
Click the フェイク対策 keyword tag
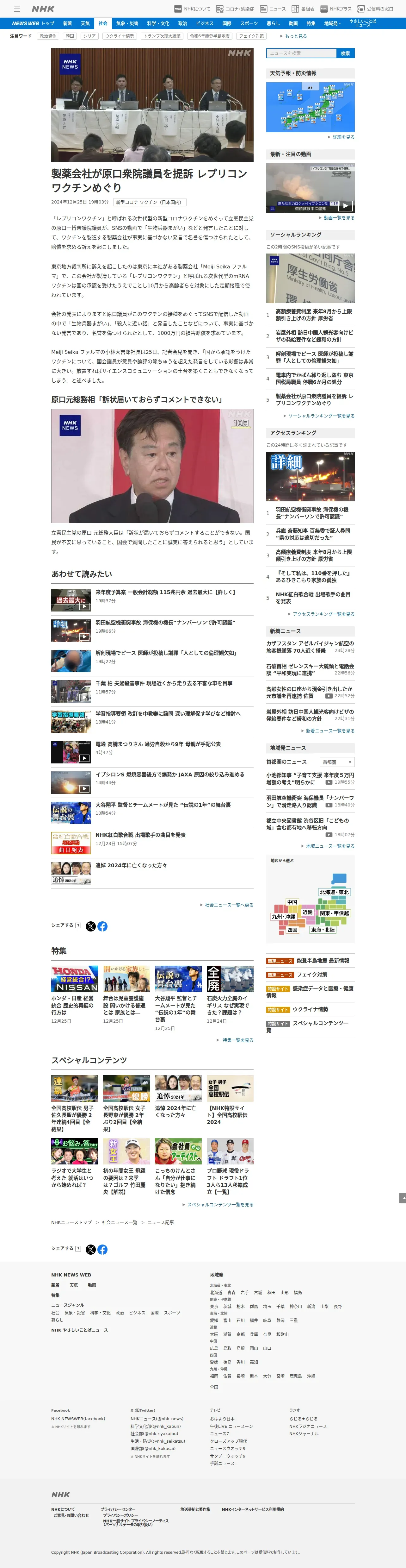point(252,36)
